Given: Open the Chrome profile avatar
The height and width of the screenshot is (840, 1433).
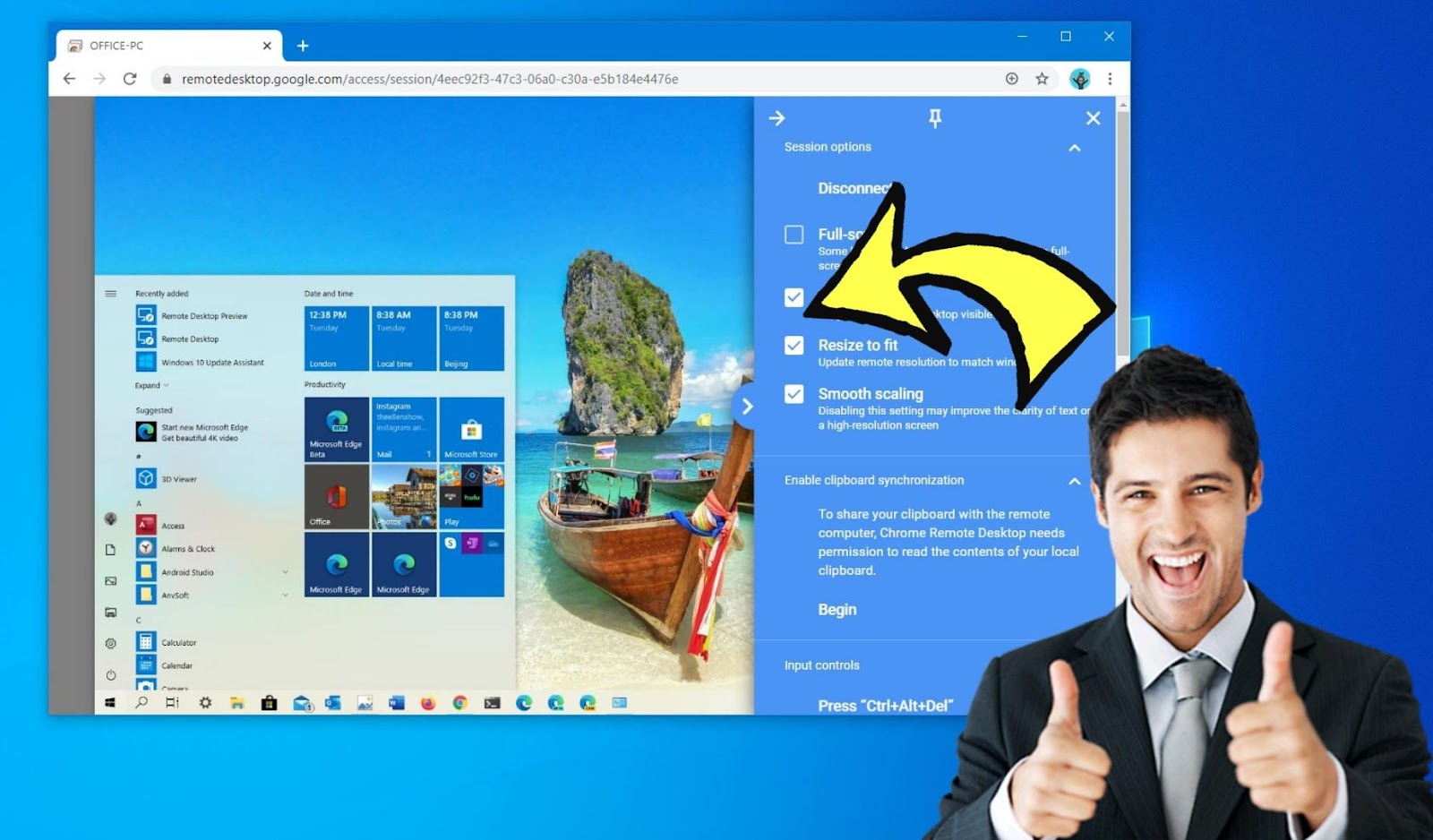Looking at the screenshot, I should pos(1080,79).
